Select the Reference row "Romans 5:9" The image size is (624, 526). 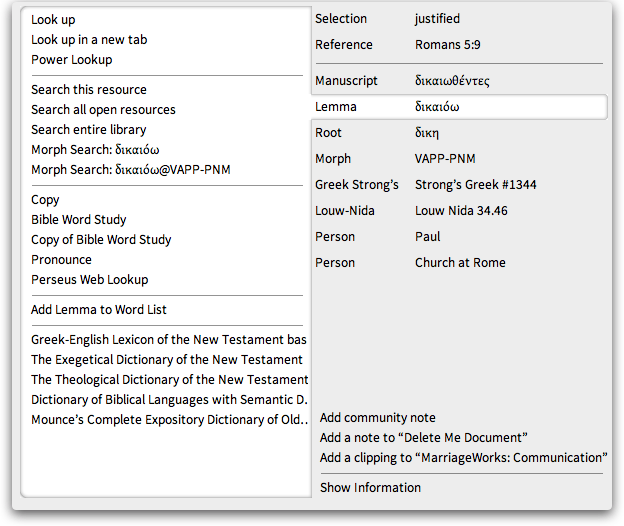pos(459,45)
